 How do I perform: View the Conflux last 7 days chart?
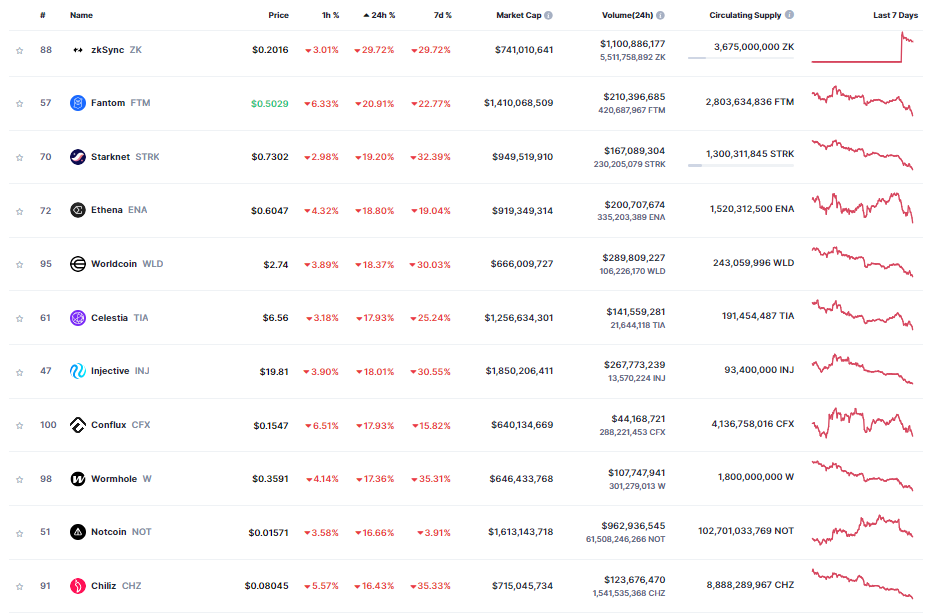(x=862, y=423)
